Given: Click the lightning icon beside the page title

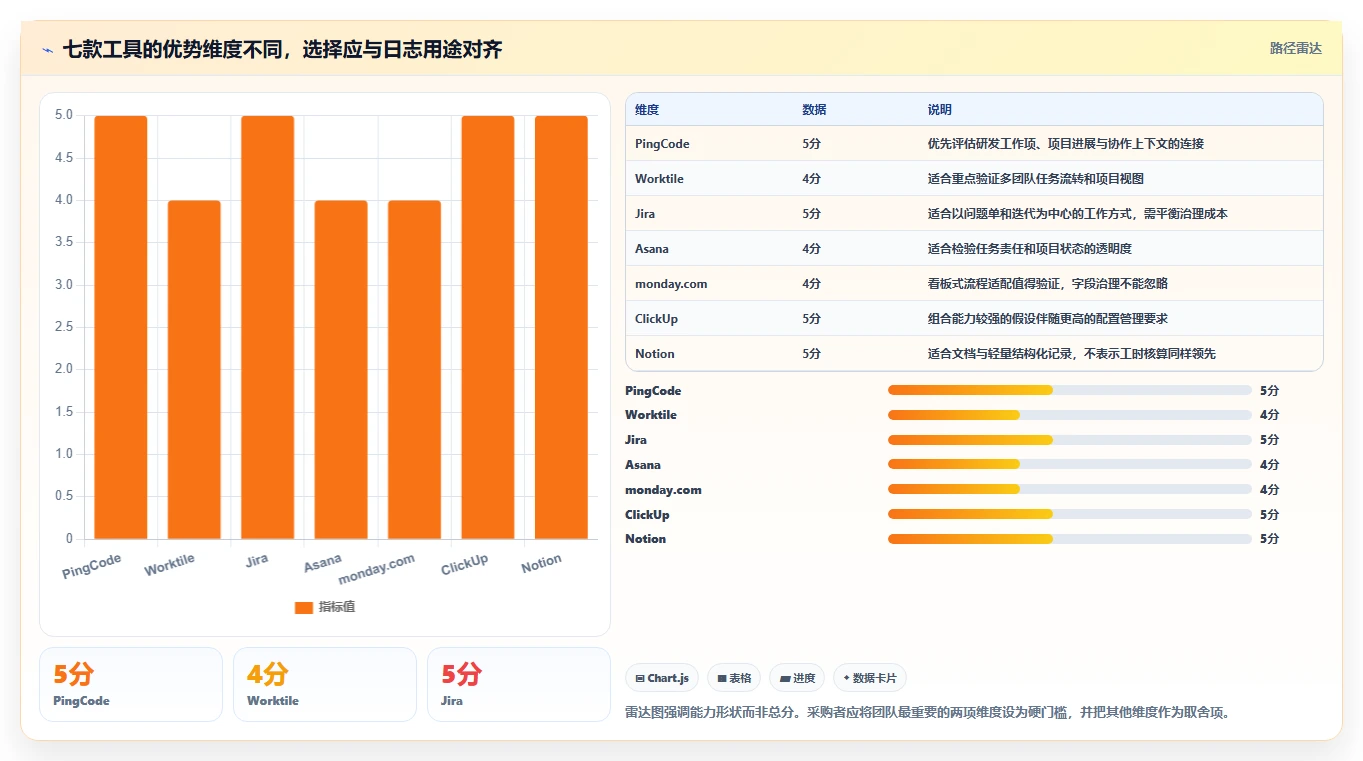Looking at the screenshot, I should click(47, 50).
